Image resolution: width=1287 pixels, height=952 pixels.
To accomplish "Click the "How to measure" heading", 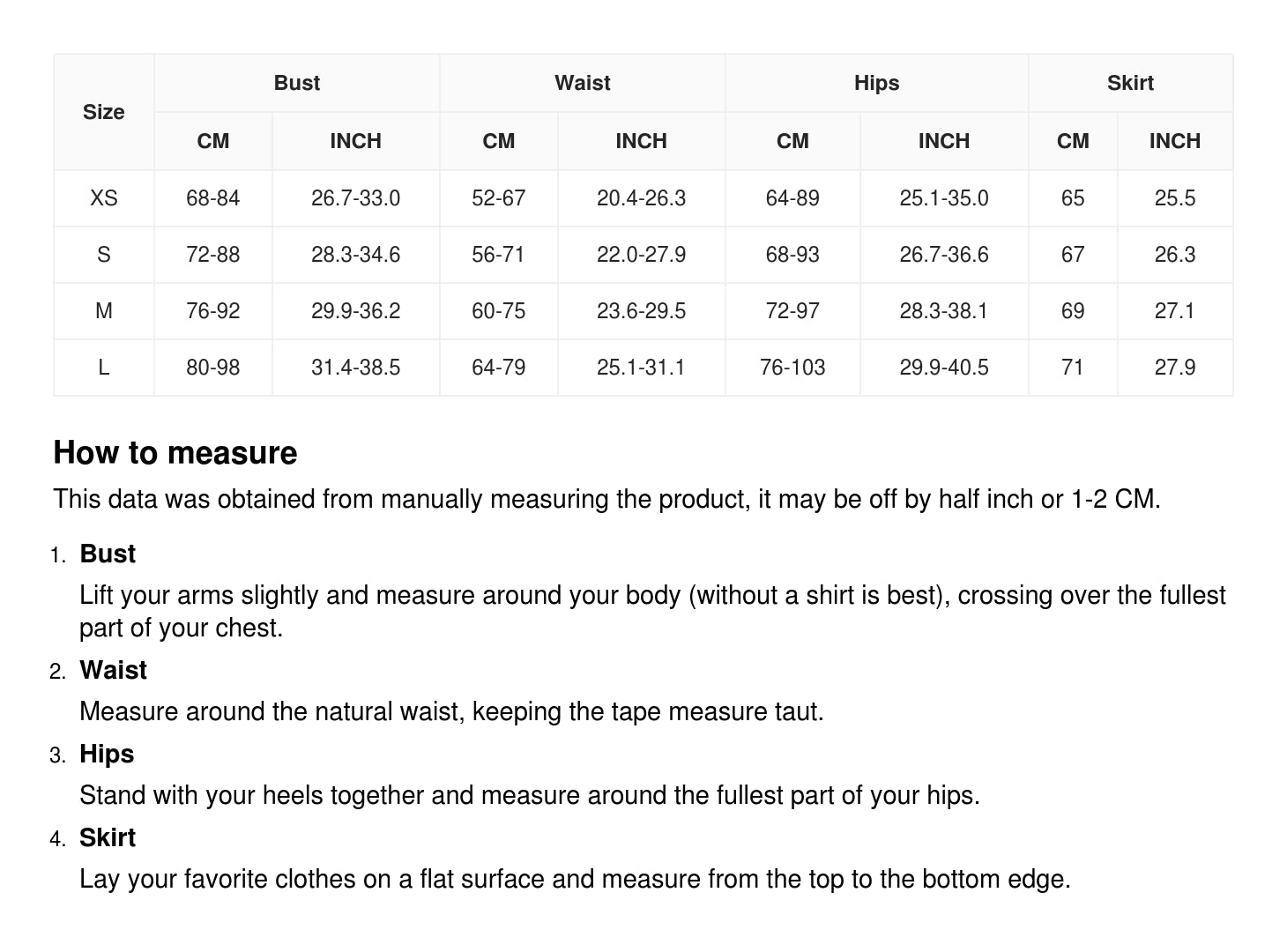I will [x=175, y=453].
